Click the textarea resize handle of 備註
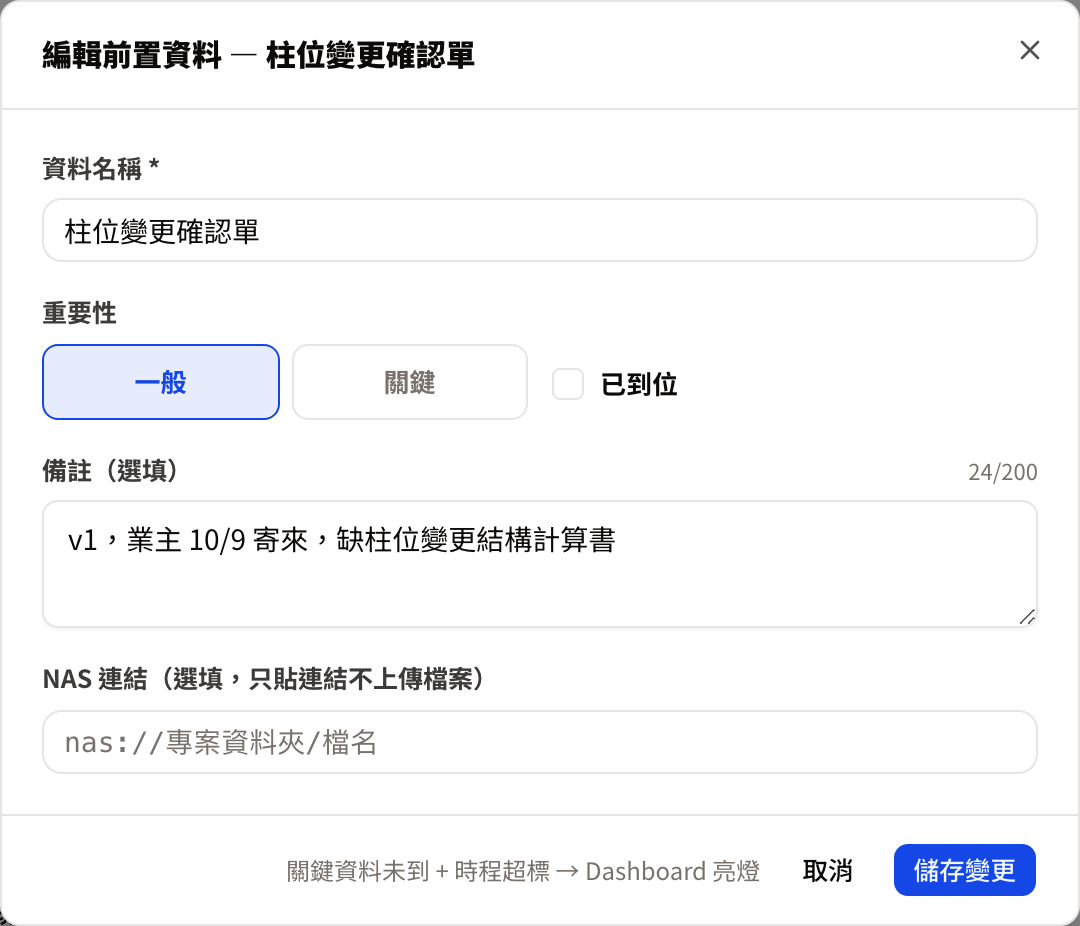 click(x=1027, y=617)
